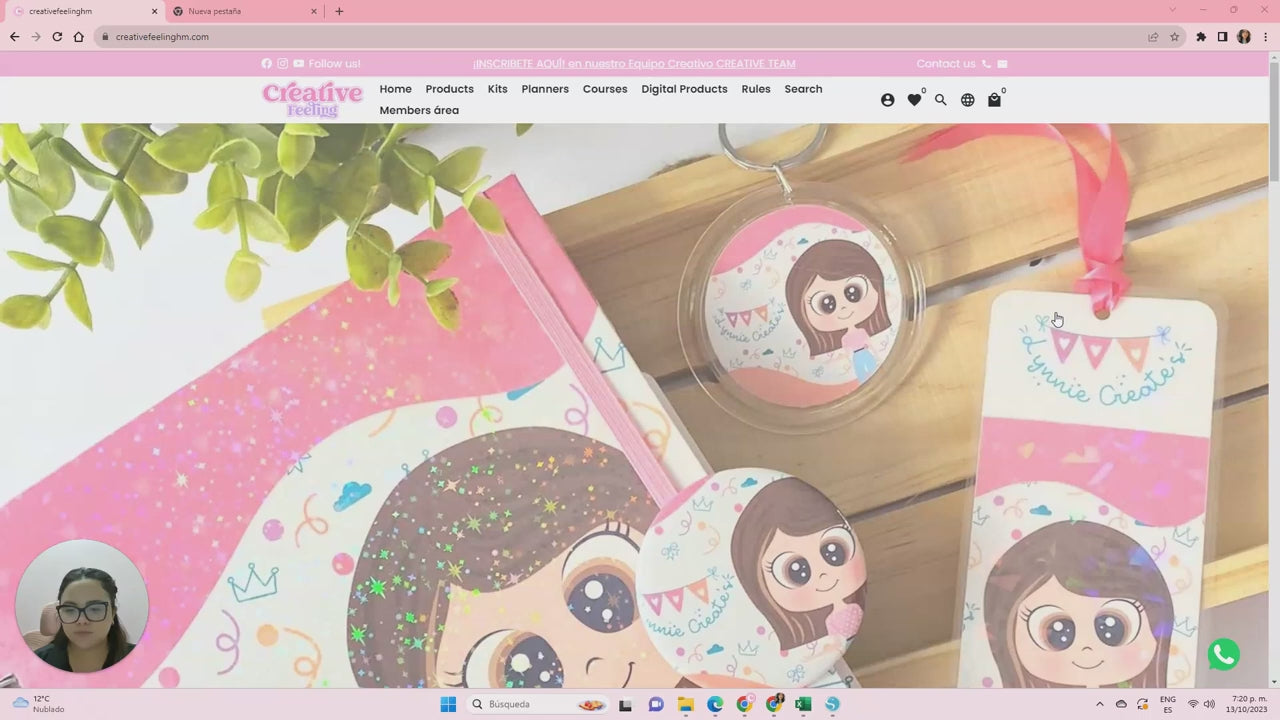Open the Chrome three-dot menu
This screenshot has width=1280, height=720.
tap(1265, 37)
